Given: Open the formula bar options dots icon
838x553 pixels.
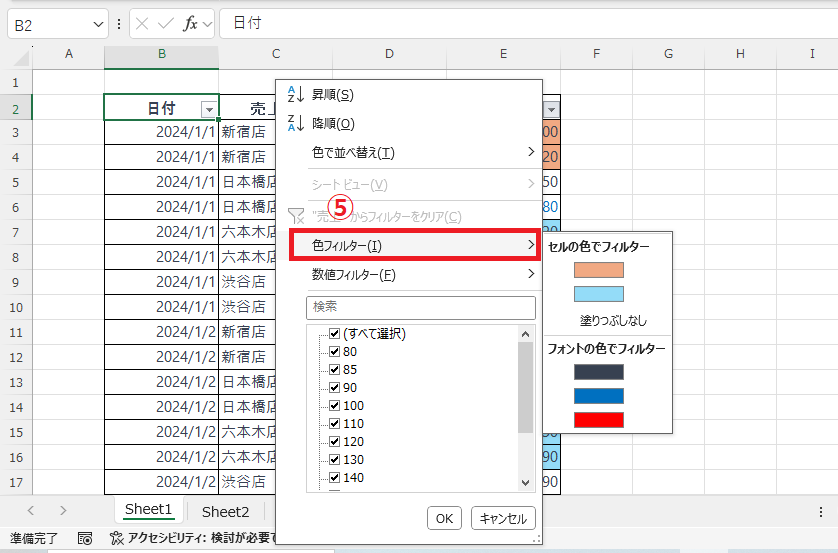Looking at the screenshot, I should [x=119, y=24].
